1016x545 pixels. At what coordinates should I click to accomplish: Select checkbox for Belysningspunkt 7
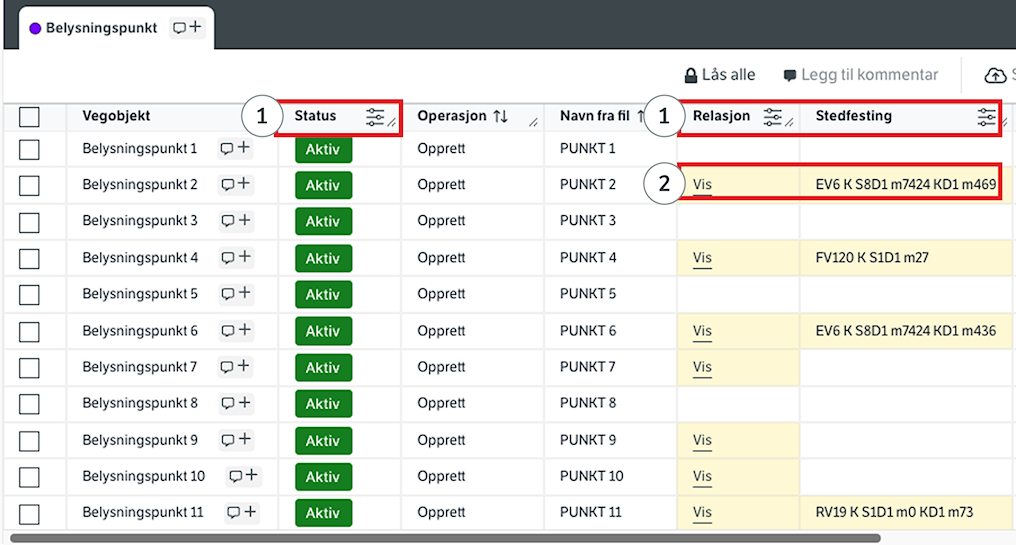click(x=30, y=367)
